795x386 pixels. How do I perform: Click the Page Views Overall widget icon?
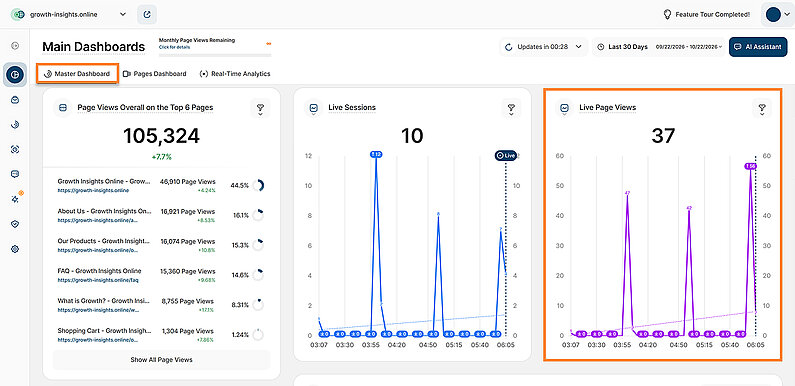pos(63,108)
